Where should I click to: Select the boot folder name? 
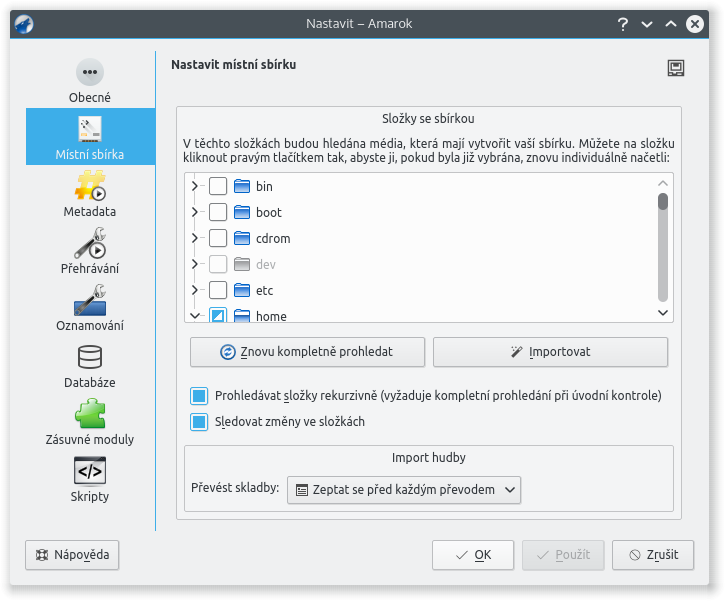pos(269,212)
